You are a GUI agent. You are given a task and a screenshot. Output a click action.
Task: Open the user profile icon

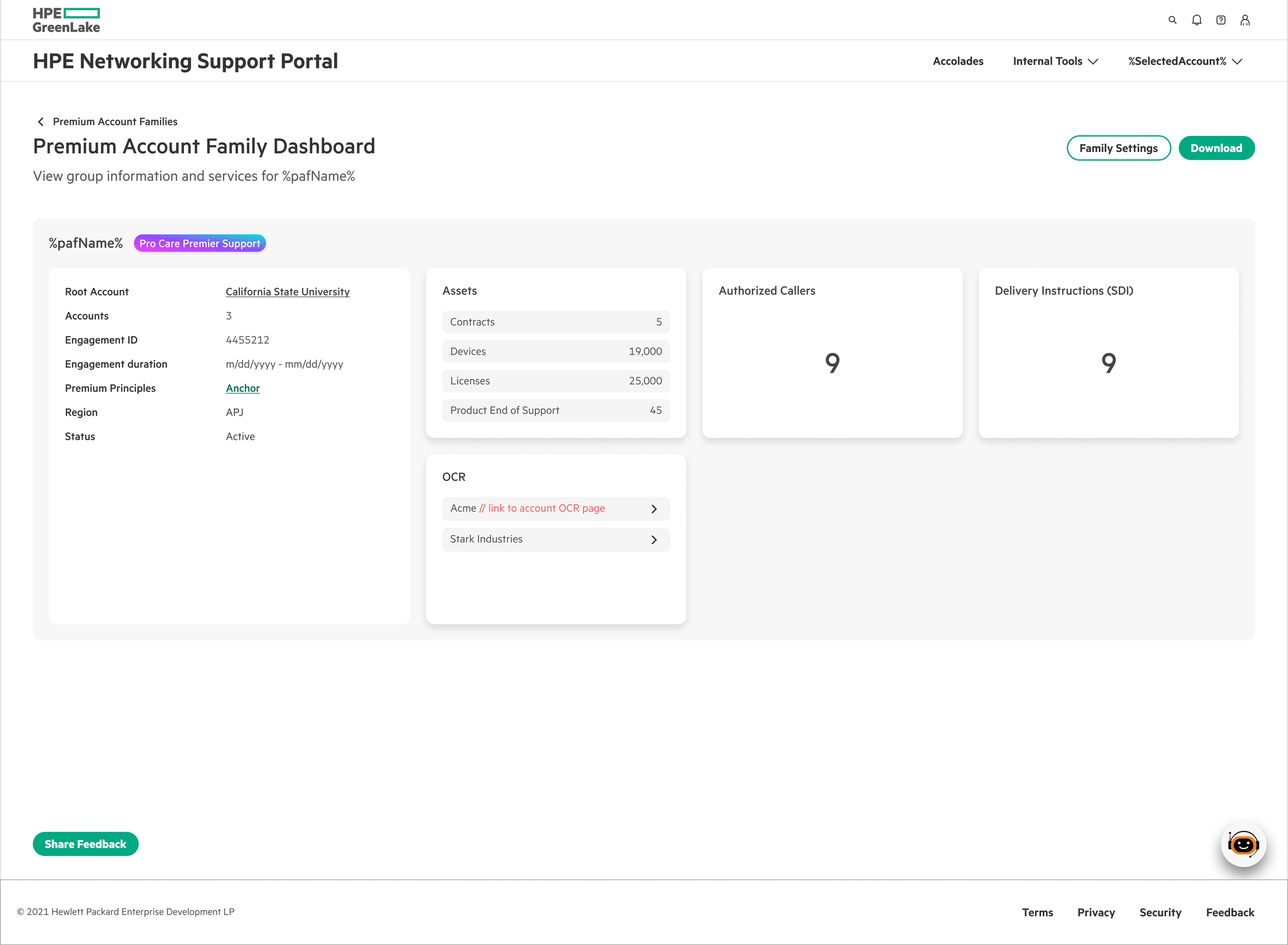pos(1245,20)
